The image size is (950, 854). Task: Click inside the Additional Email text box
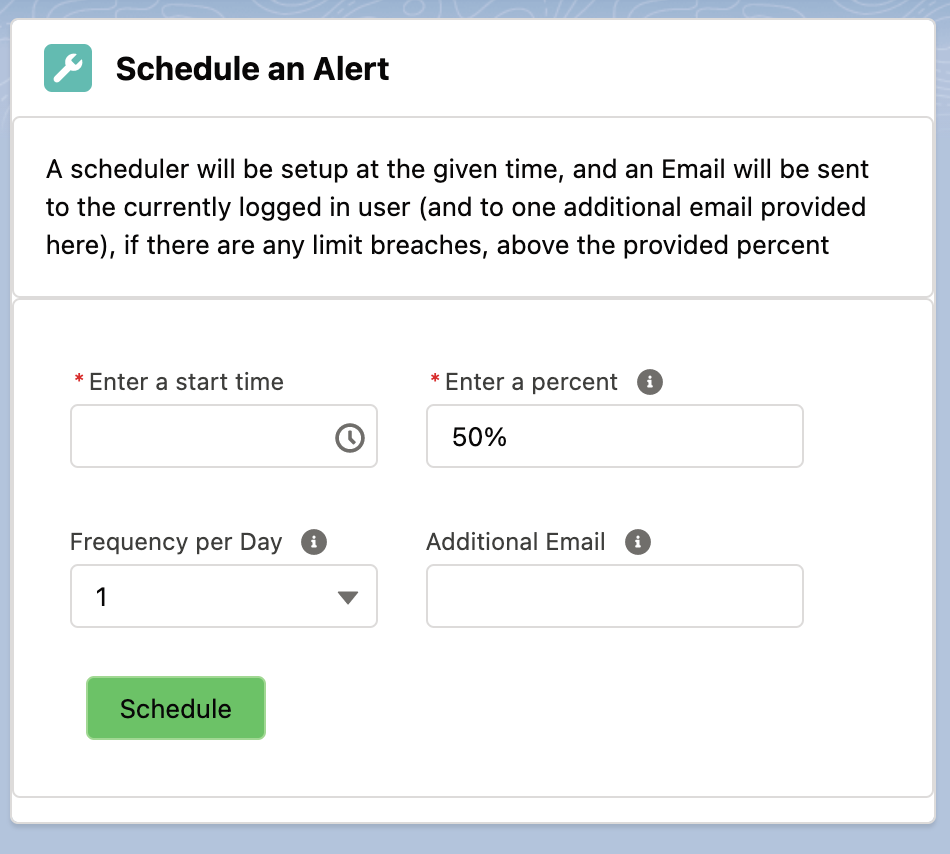click(614, 596)
